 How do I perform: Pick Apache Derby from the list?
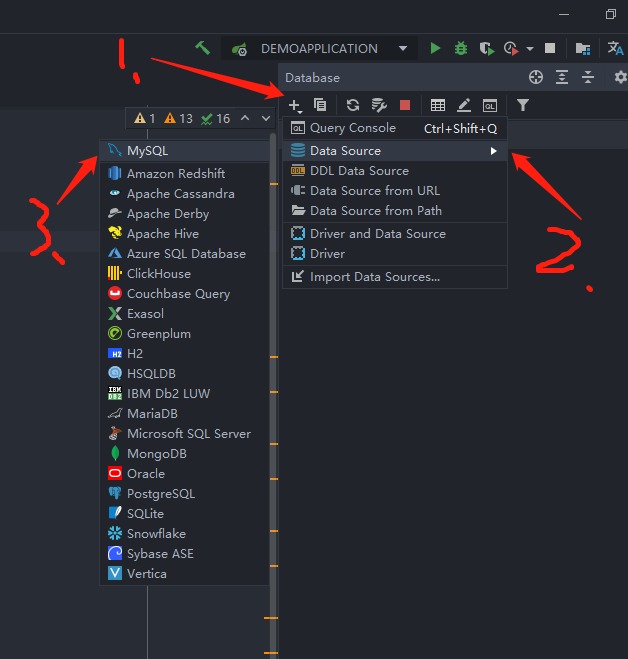point(185,214)
